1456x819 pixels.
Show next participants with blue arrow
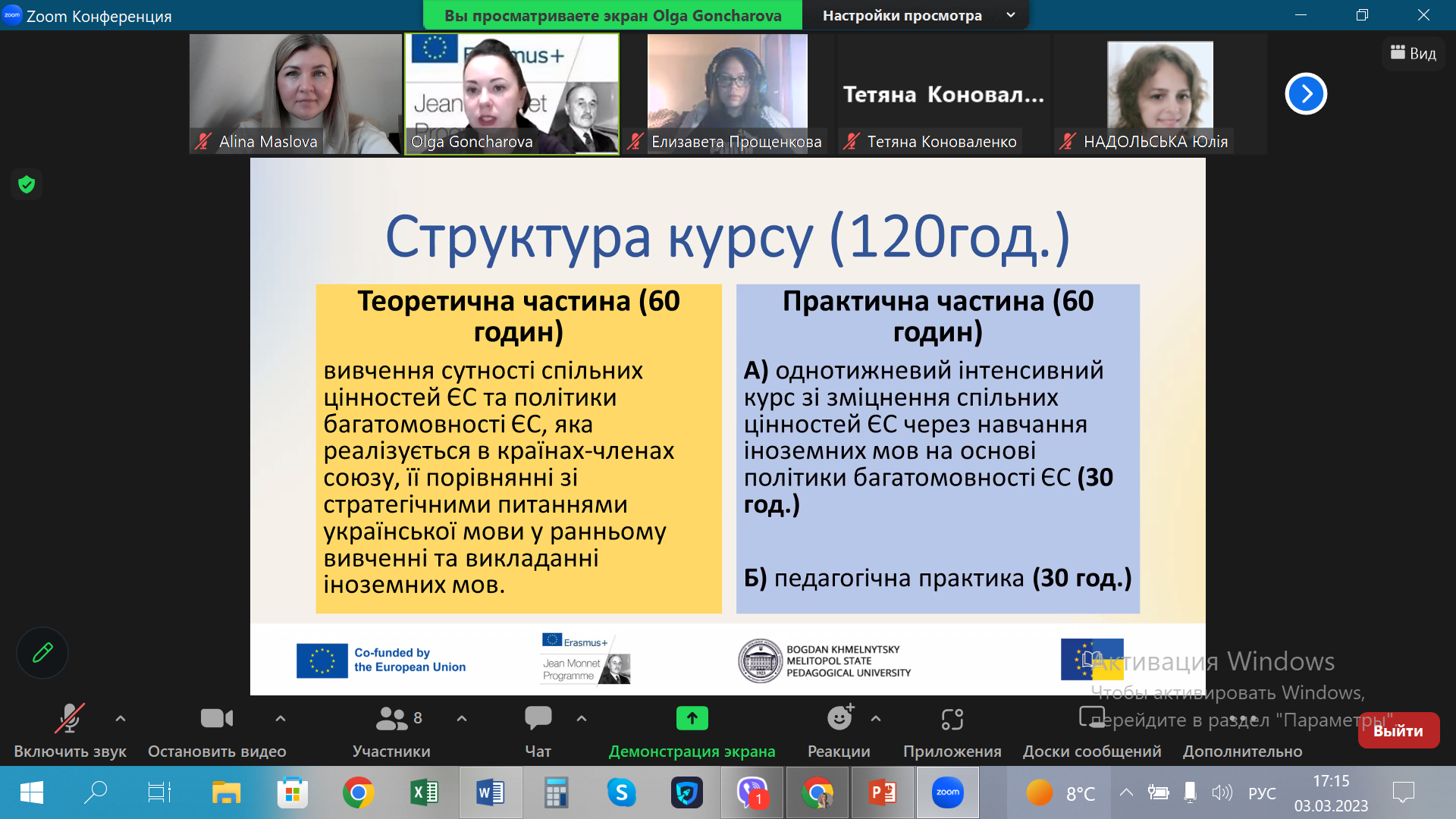1305,94
